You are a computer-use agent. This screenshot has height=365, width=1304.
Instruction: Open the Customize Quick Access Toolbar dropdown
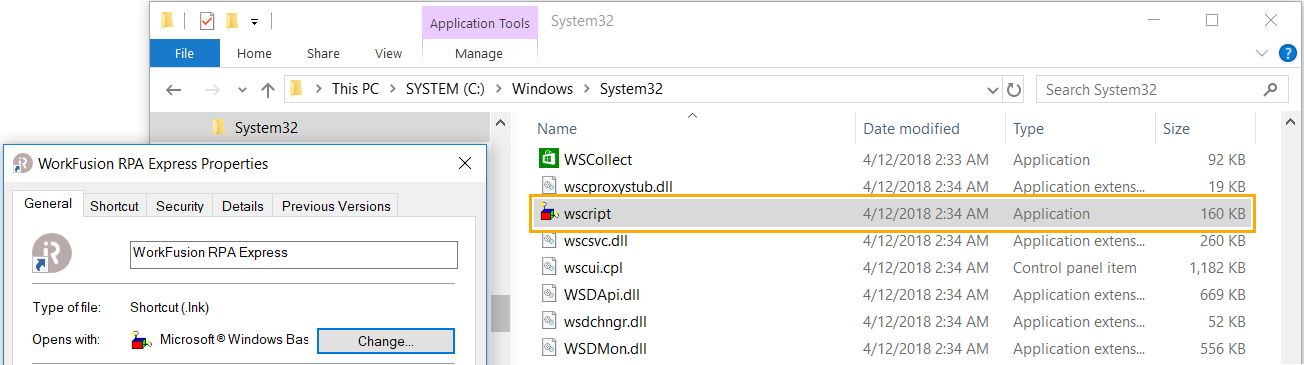(x=254, y=20)
